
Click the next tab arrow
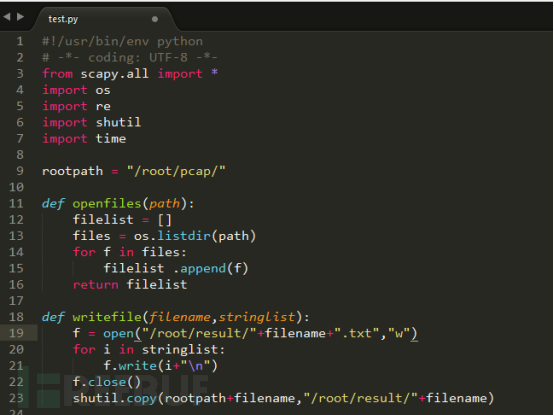(20, 17)
